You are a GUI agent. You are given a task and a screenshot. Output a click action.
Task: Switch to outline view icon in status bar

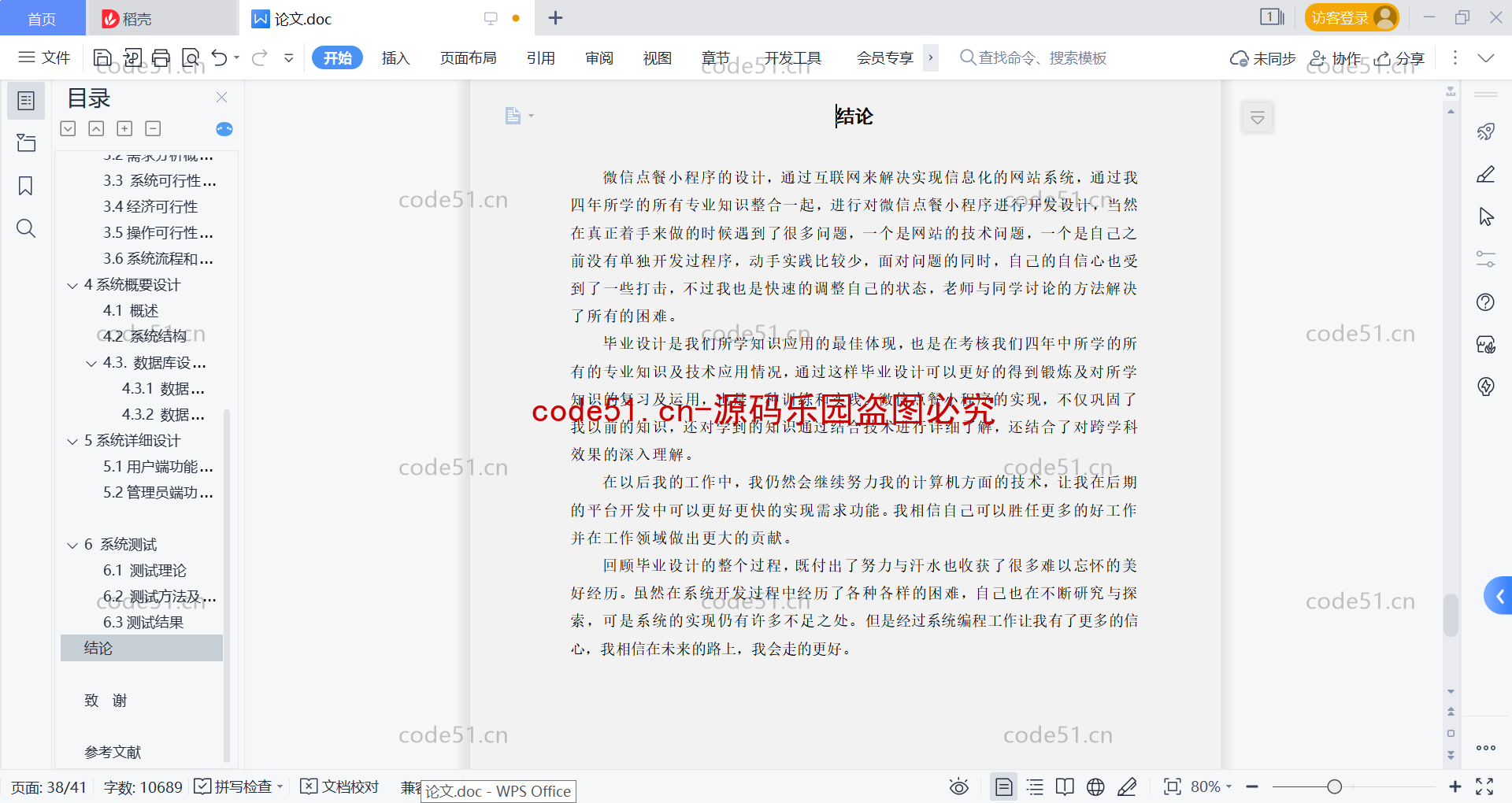(1035, 786)
